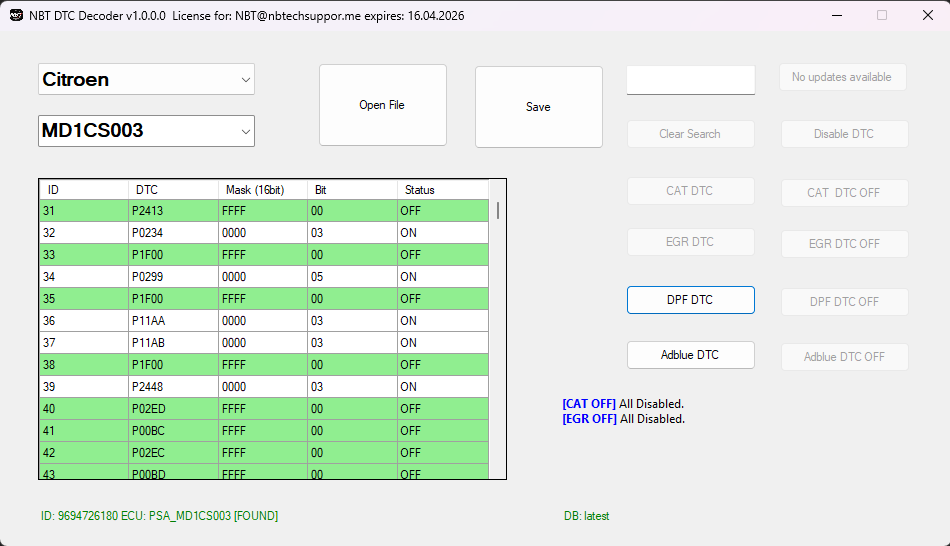Viewport: 950px width, 546px height.
Task: Click the [EGR OFF] All Disabled log line
Action: tap(623, 419)
